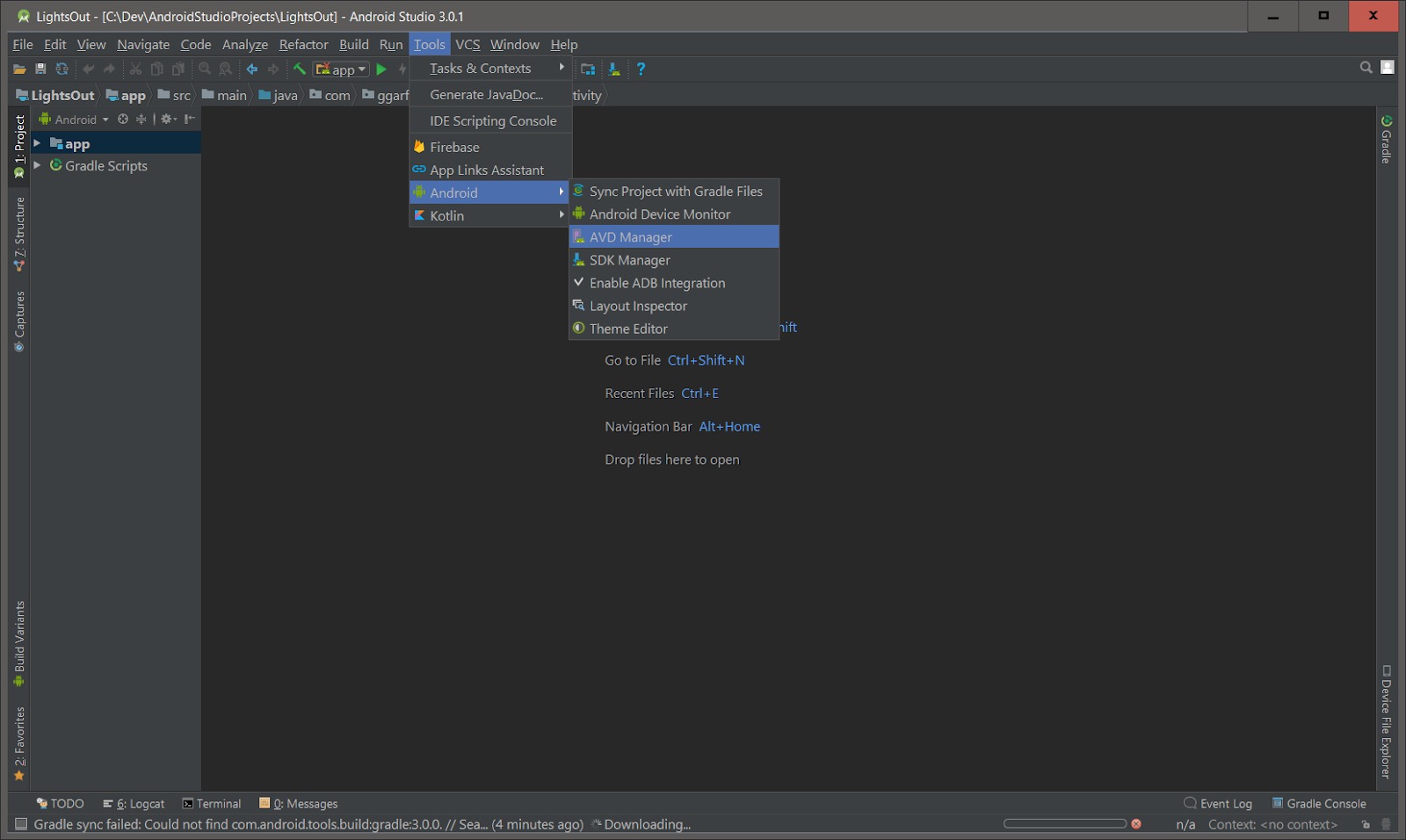Run the app with the green play icon
Screen dimensions: 1406x840
click(x=381, y=69)
